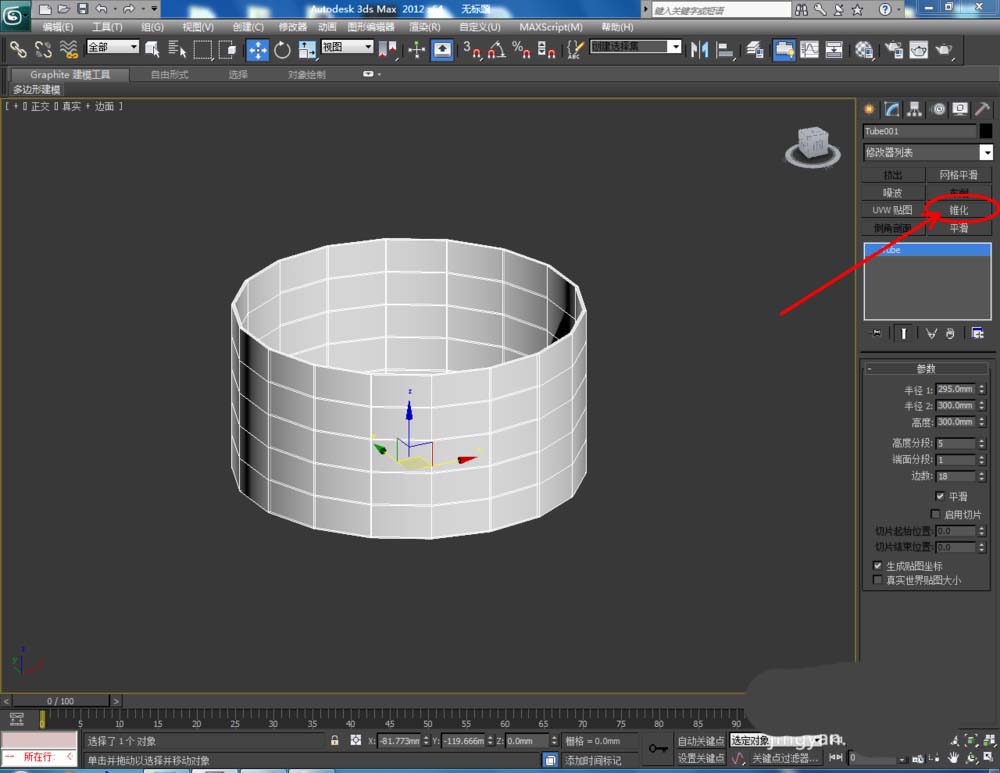The height and width of the screenshot is (773, 1000).
Task: Open the 视图 reference coordinate dropdown
Action: pos(347,47)
